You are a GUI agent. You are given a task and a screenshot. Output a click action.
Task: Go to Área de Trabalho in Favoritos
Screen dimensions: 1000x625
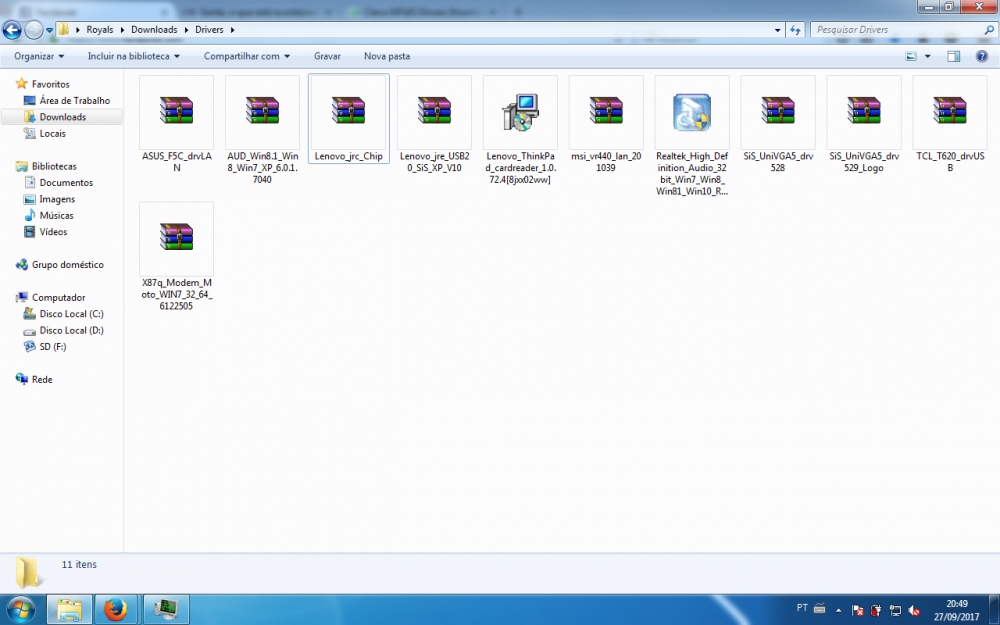click(75, 101)
